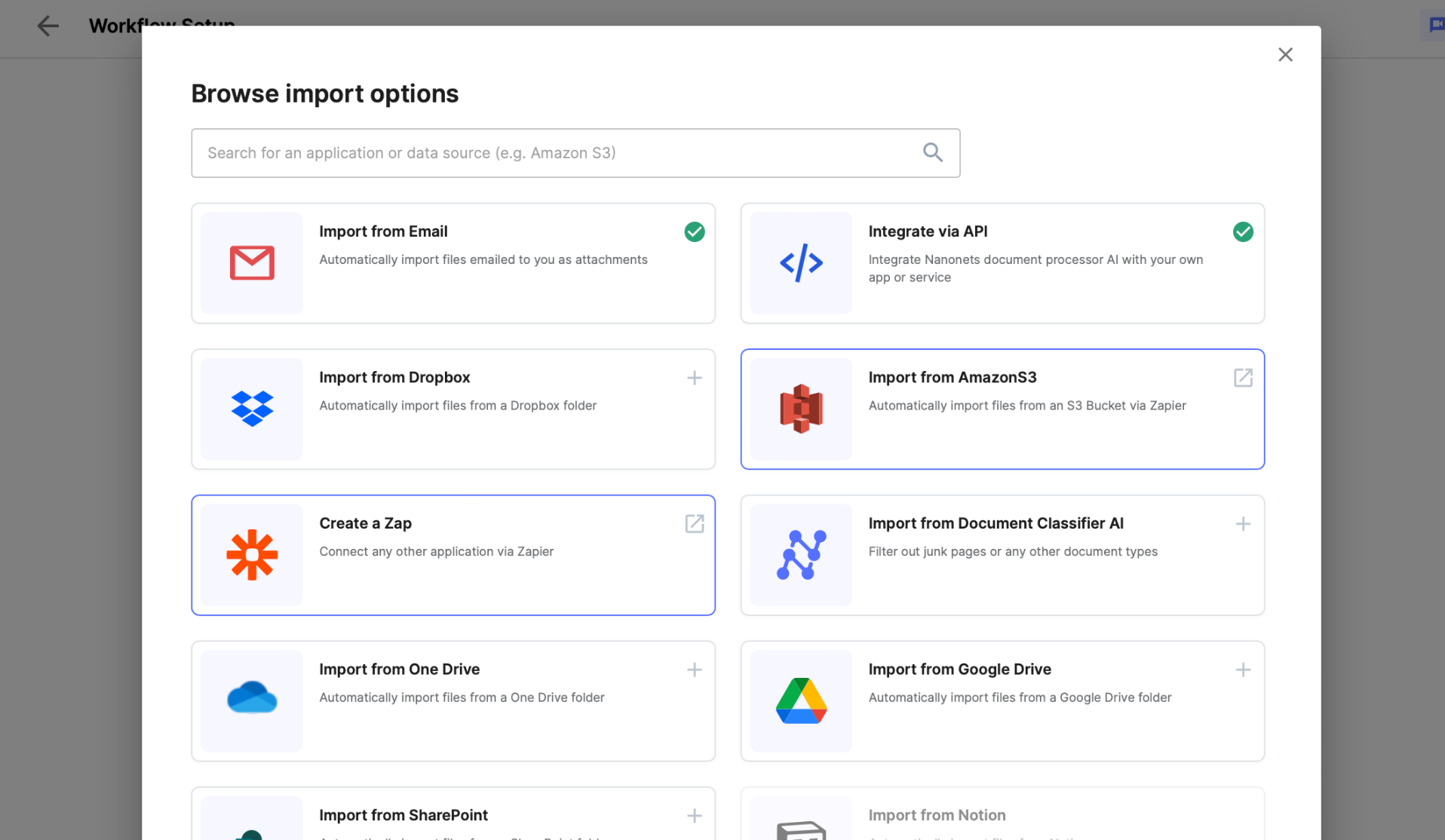Click the Gmail envelope icon
Image resolution: width=1445 pixels, height=840 pixels.
(x=252, y=263)
